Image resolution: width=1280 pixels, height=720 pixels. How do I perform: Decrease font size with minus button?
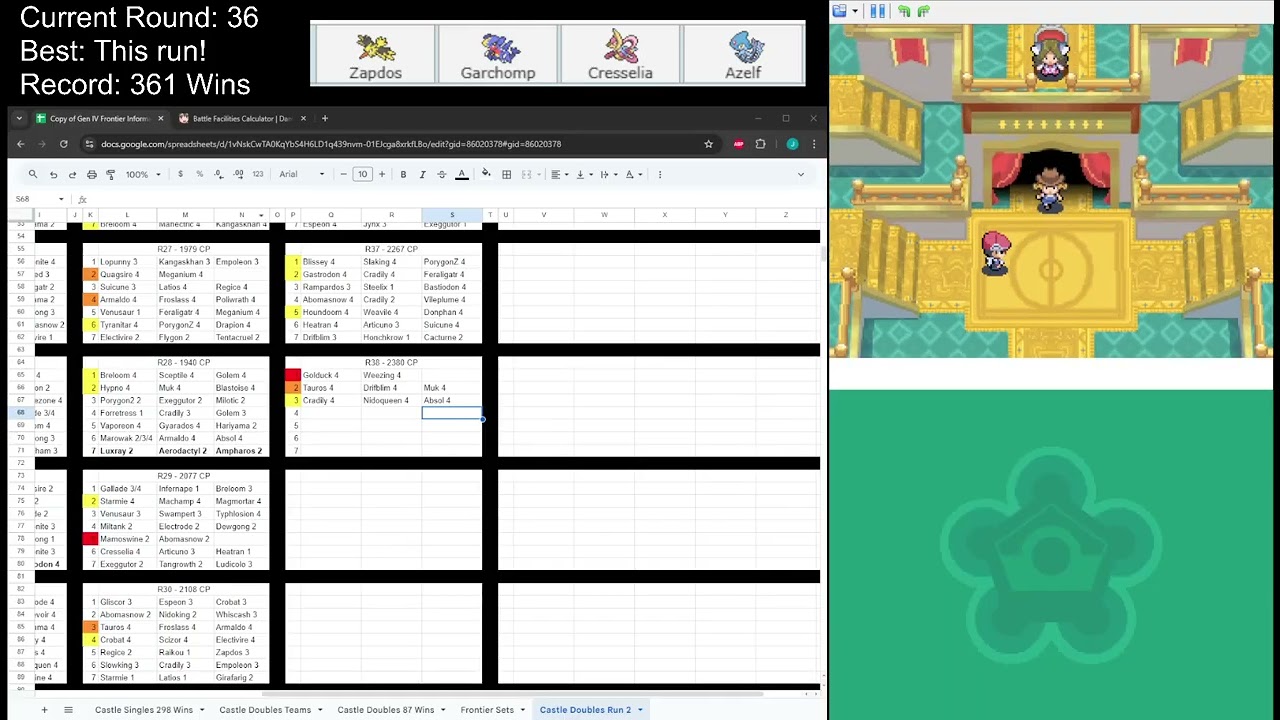pyautogui.click(x=343, y=174)
